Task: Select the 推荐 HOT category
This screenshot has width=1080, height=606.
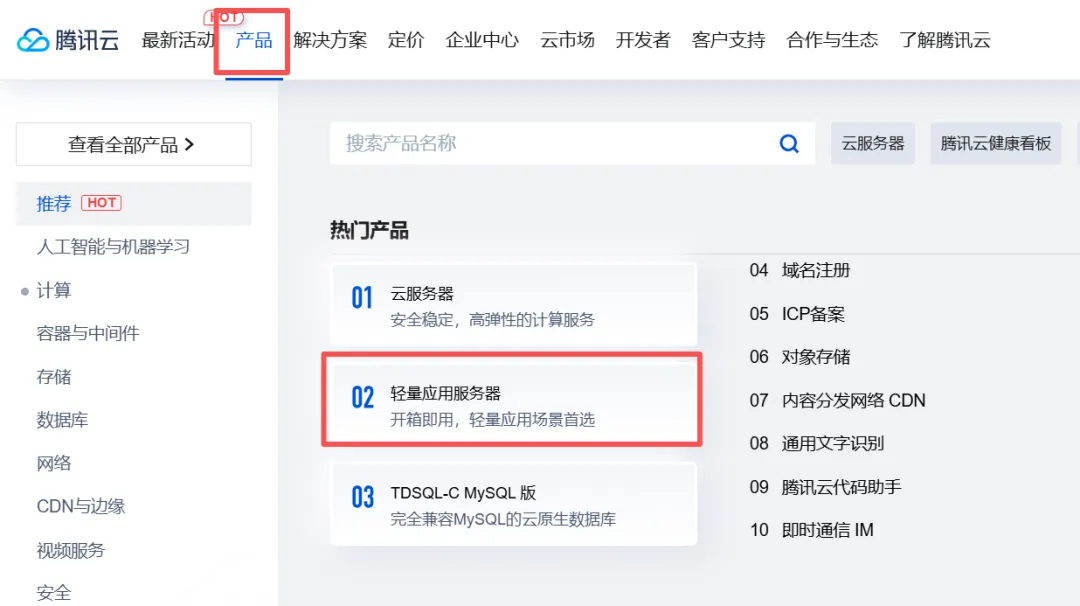Action: click(134, 203)
